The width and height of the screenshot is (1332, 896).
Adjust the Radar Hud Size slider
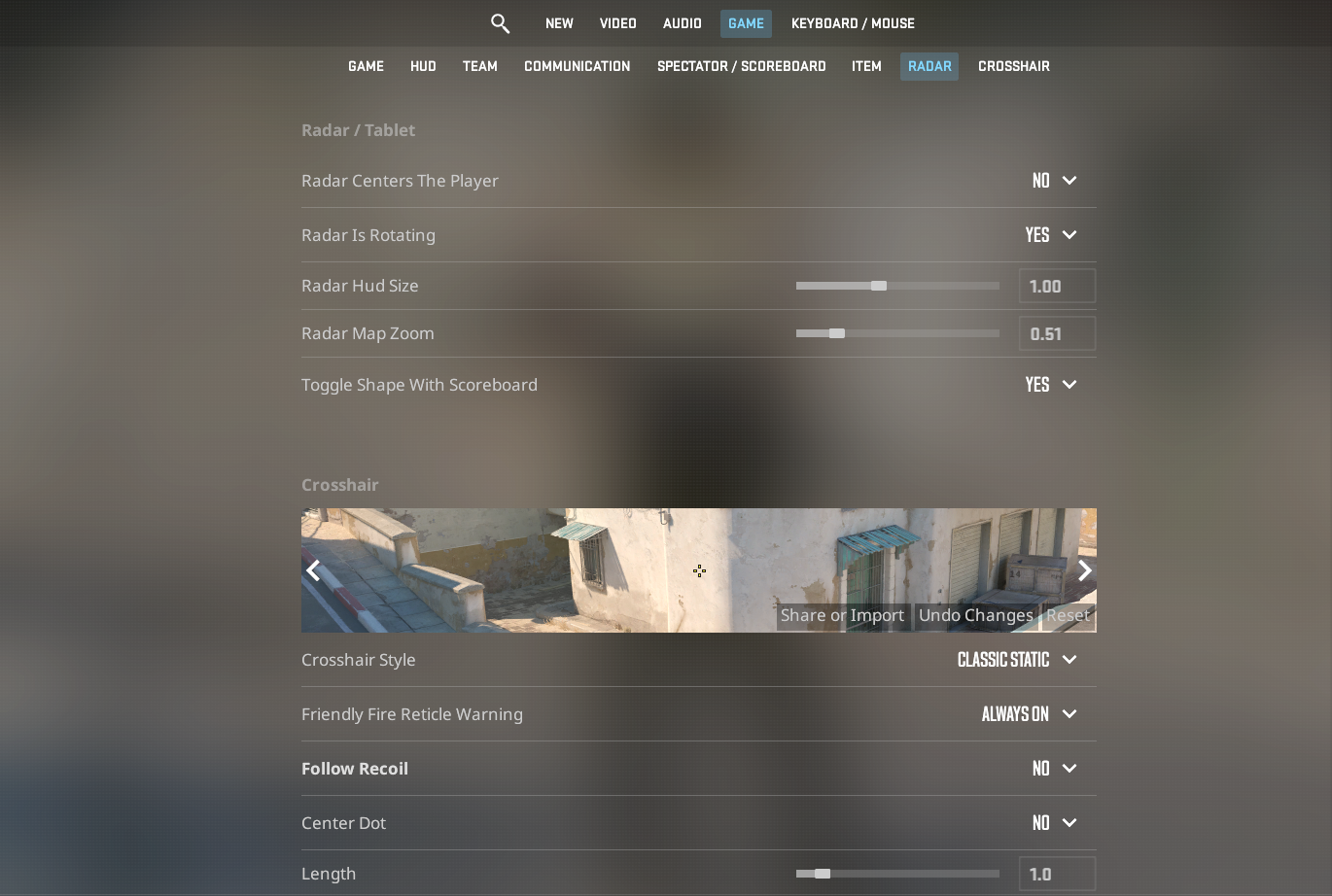click(897, 286)
